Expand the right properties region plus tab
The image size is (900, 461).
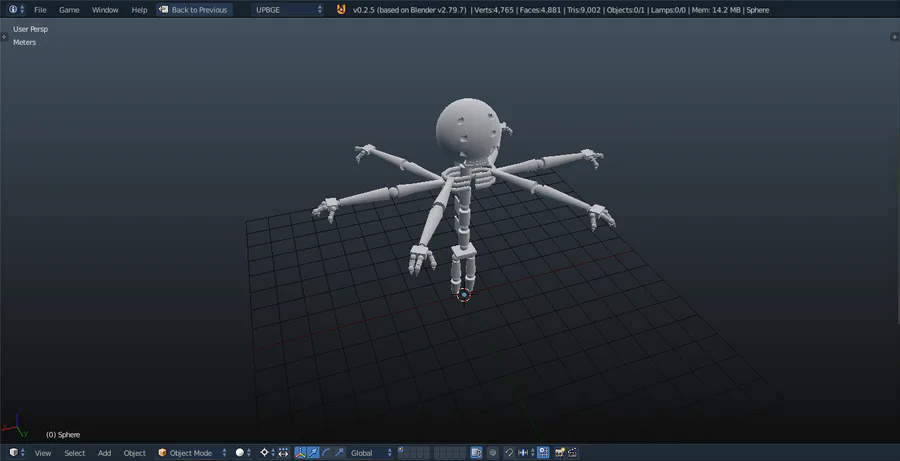click(895, 37)
